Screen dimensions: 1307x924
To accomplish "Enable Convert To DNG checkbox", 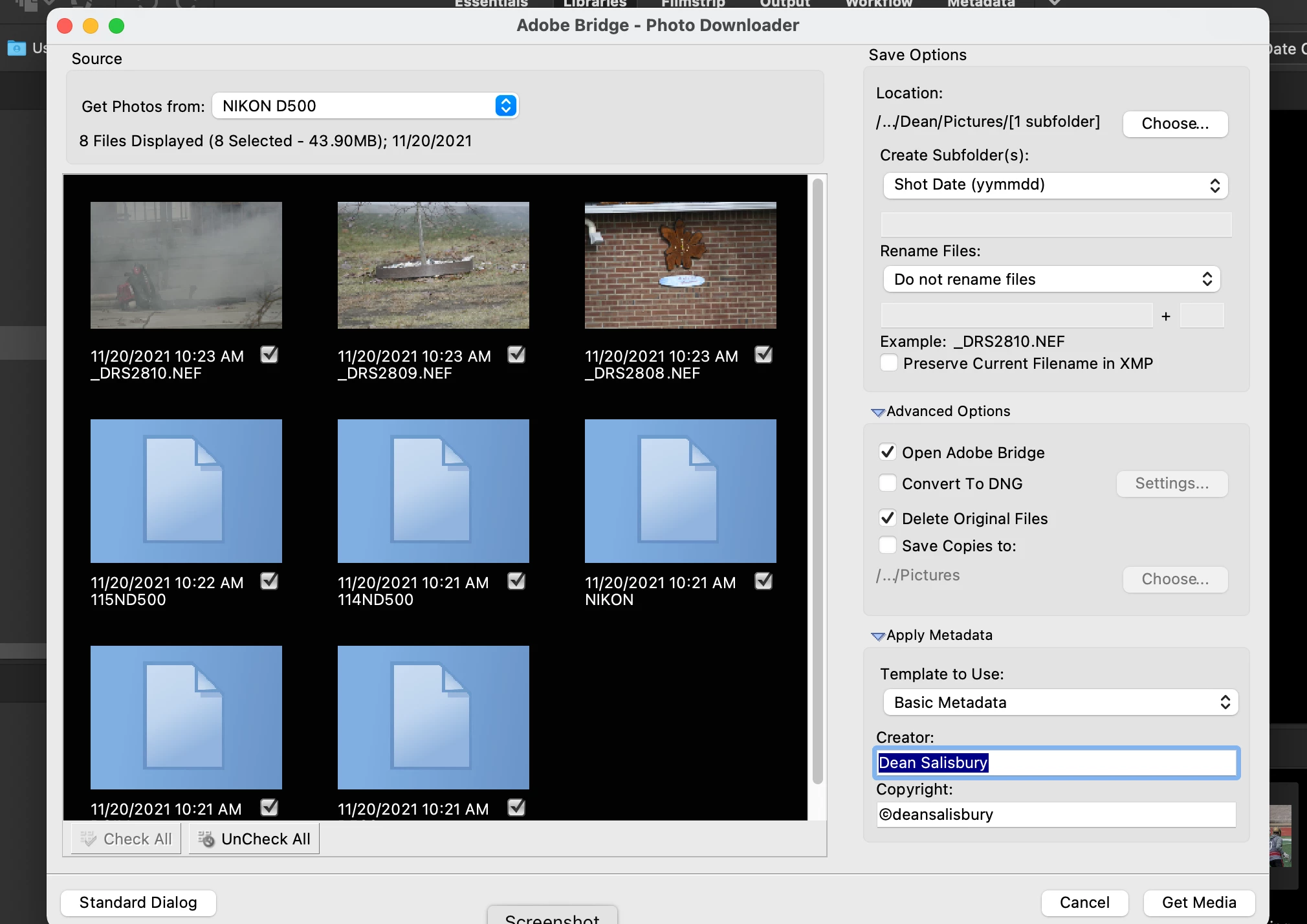I will pyautogui.click(x=888, y=483).
